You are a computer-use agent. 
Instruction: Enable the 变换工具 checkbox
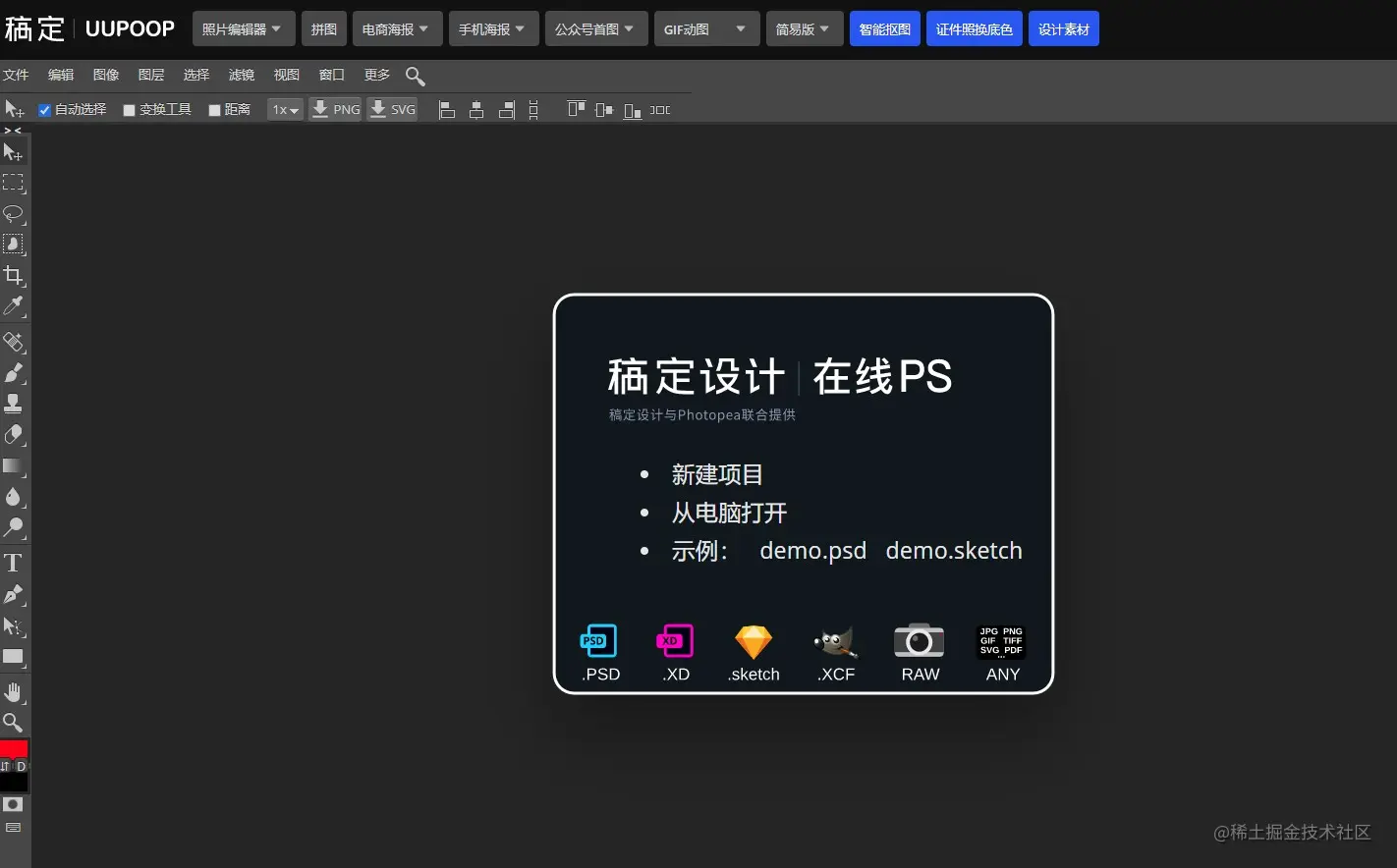[x=129, y=110]
